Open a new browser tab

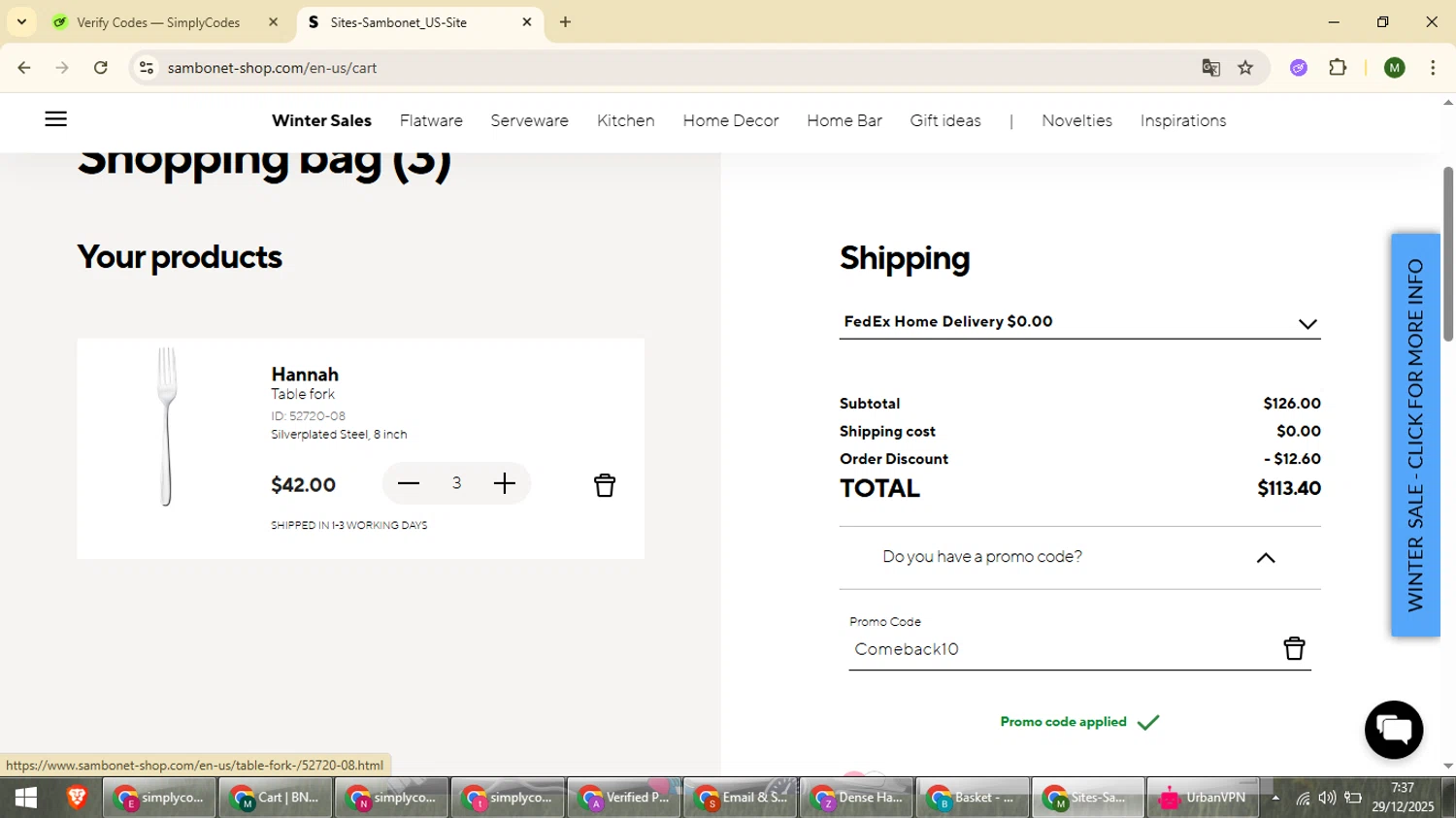point(565,21)
